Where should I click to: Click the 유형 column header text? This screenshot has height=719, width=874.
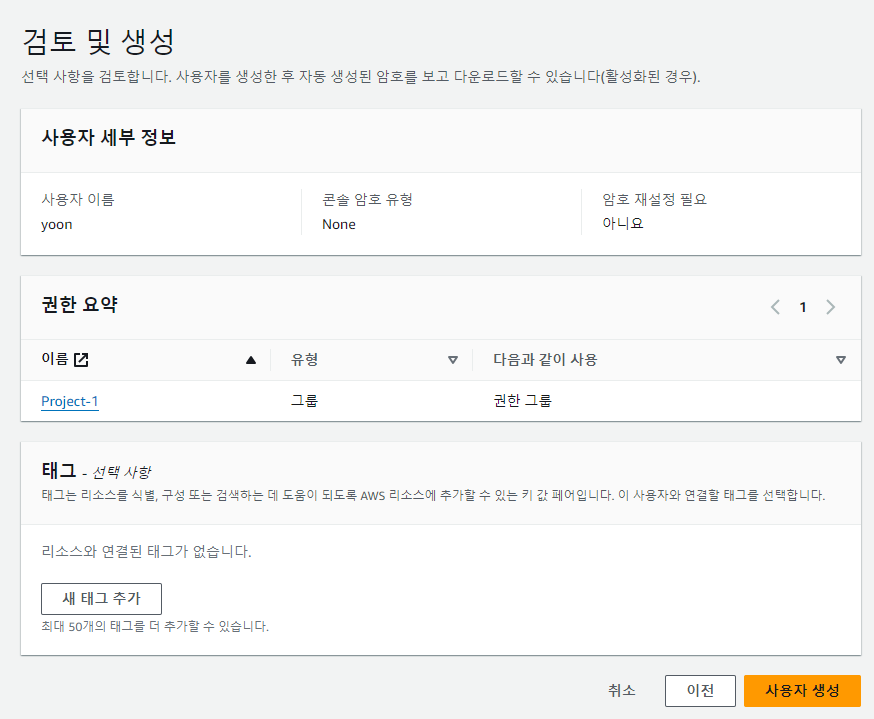[x=304, y=360]
